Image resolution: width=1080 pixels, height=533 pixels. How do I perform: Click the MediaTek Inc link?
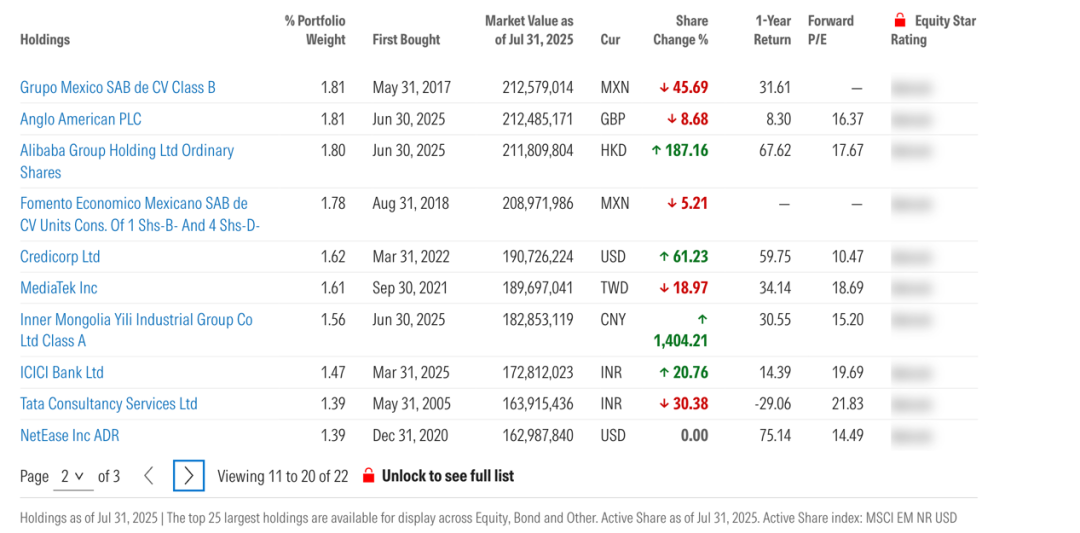coord(59,288)
